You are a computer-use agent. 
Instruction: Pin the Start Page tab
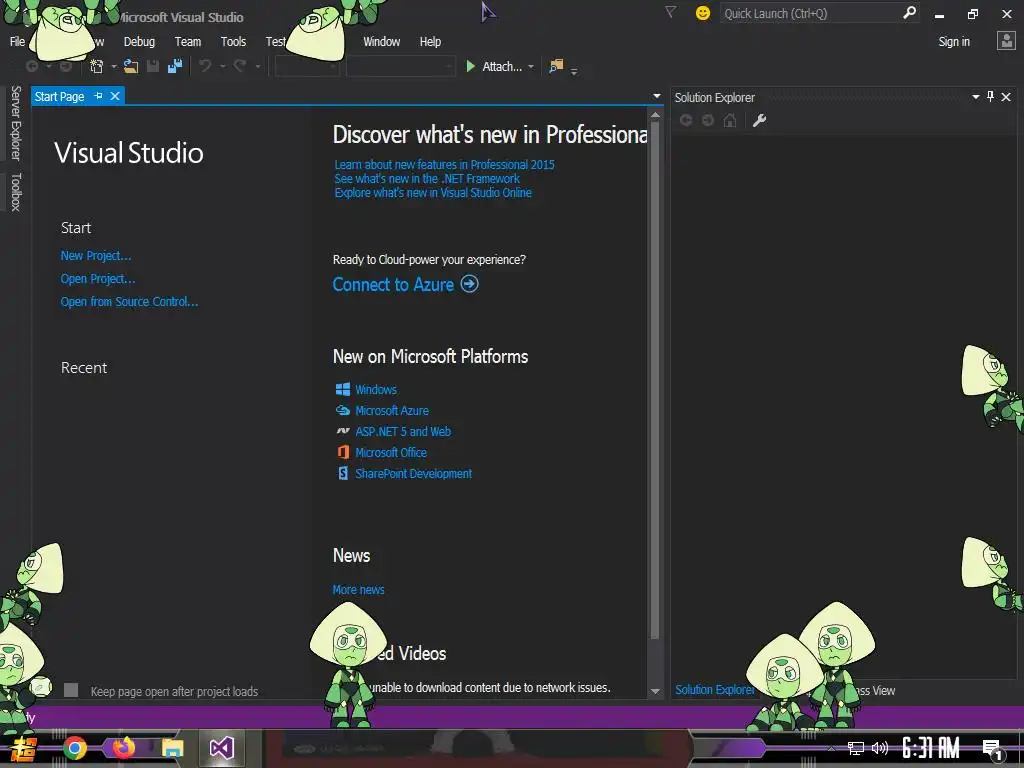[99, 96]
